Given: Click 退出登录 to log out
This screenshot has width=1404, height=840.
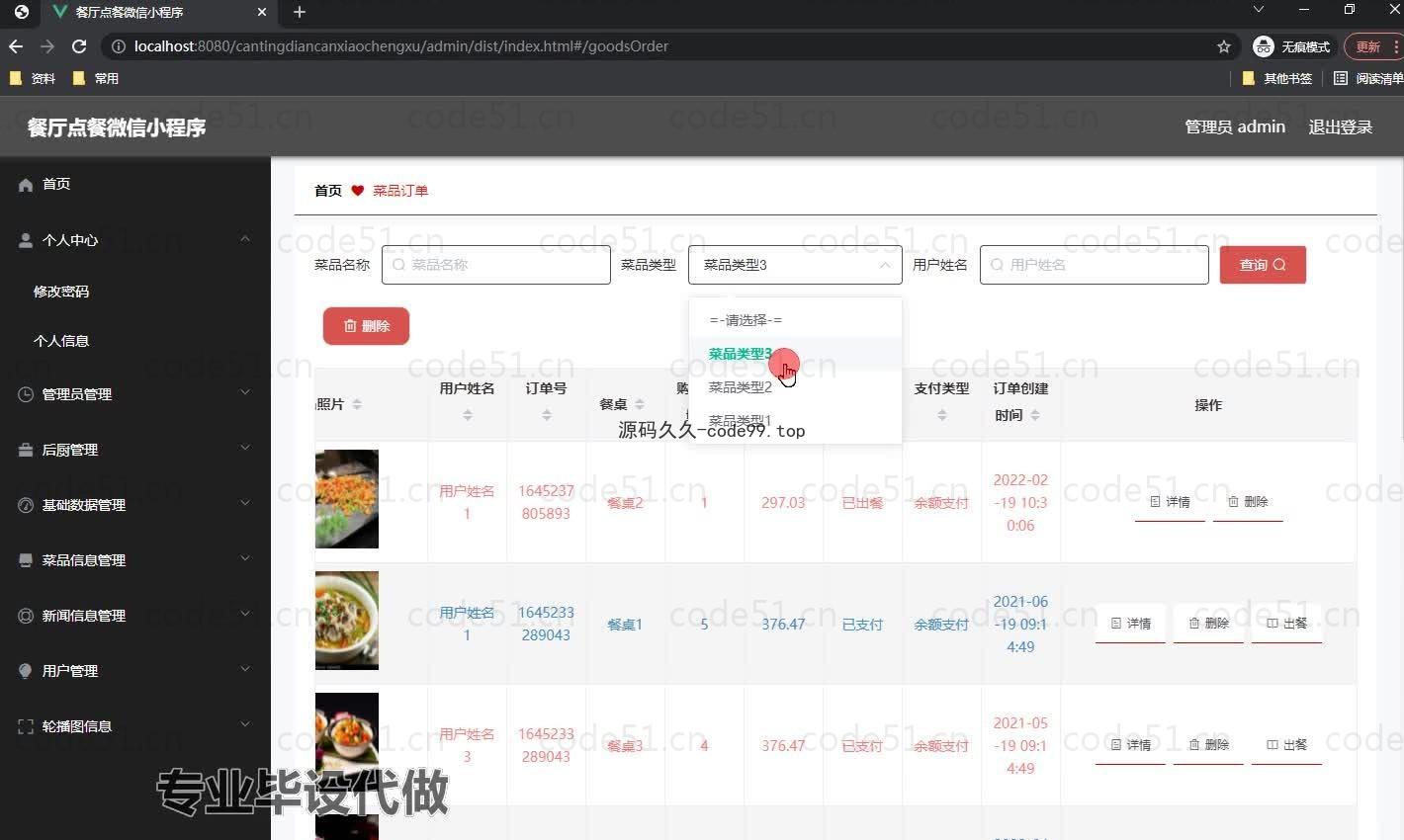Looking at the screenshot, I should click(x=1340, y=126).
